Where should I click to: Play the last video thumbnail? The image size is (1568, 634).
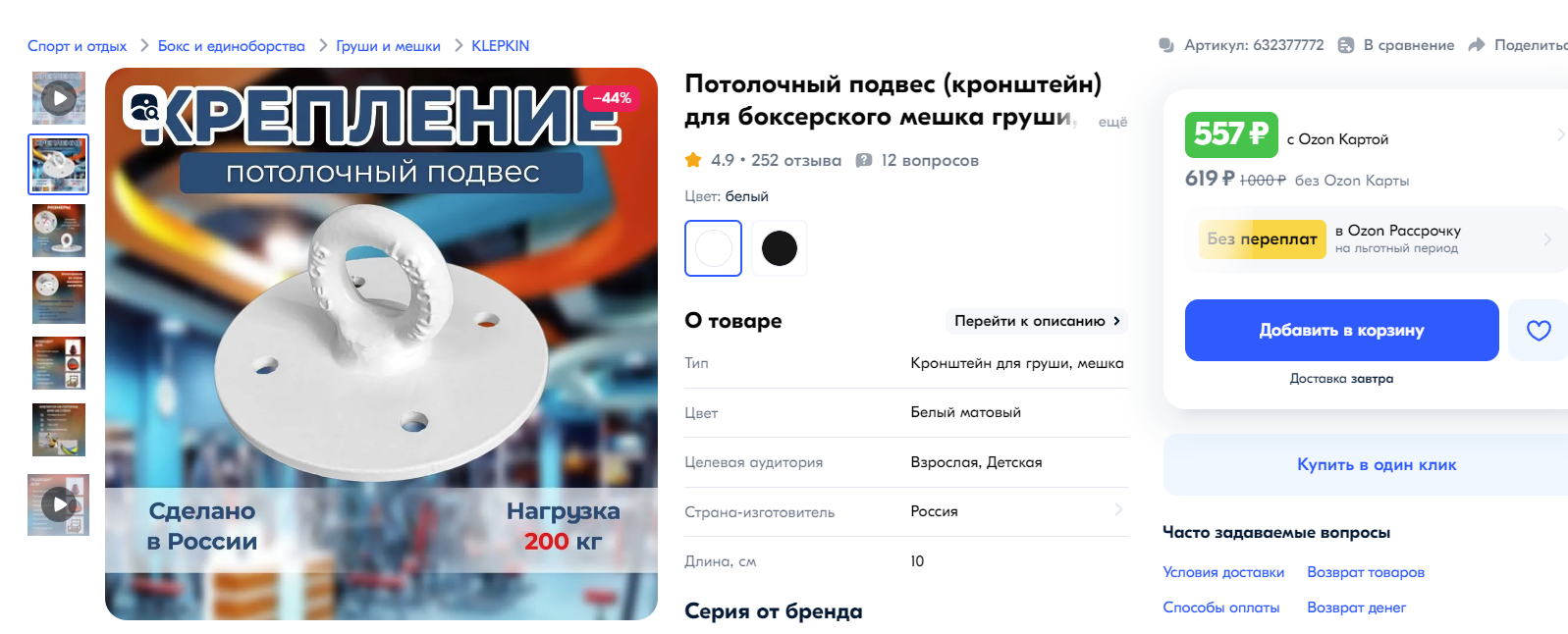[x=59, y=504]
